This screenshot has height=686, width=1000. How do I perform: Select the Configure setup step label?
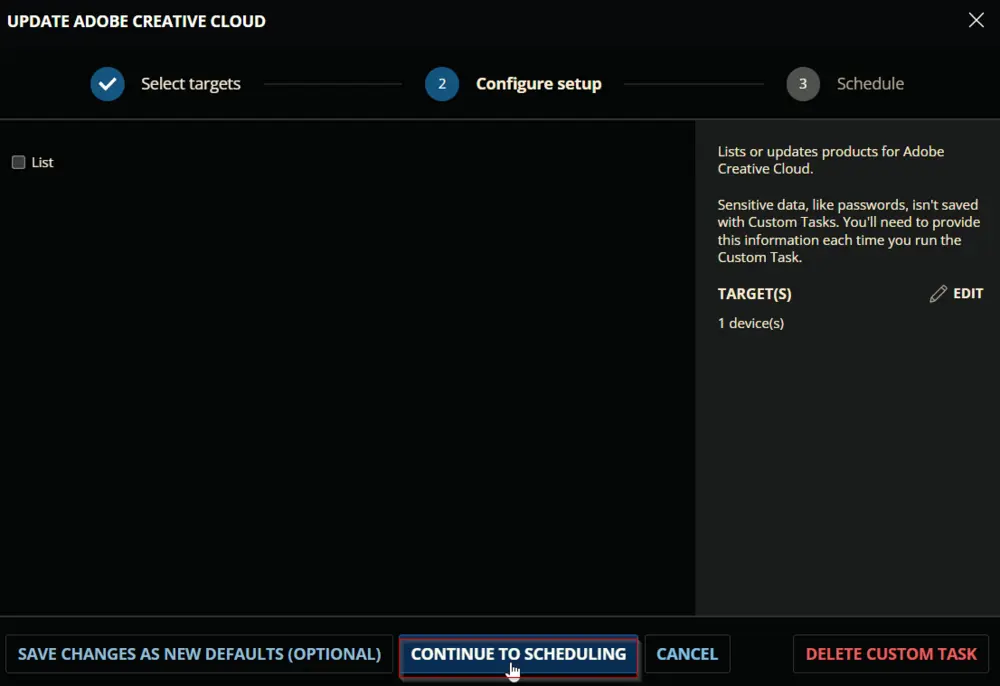538,84
